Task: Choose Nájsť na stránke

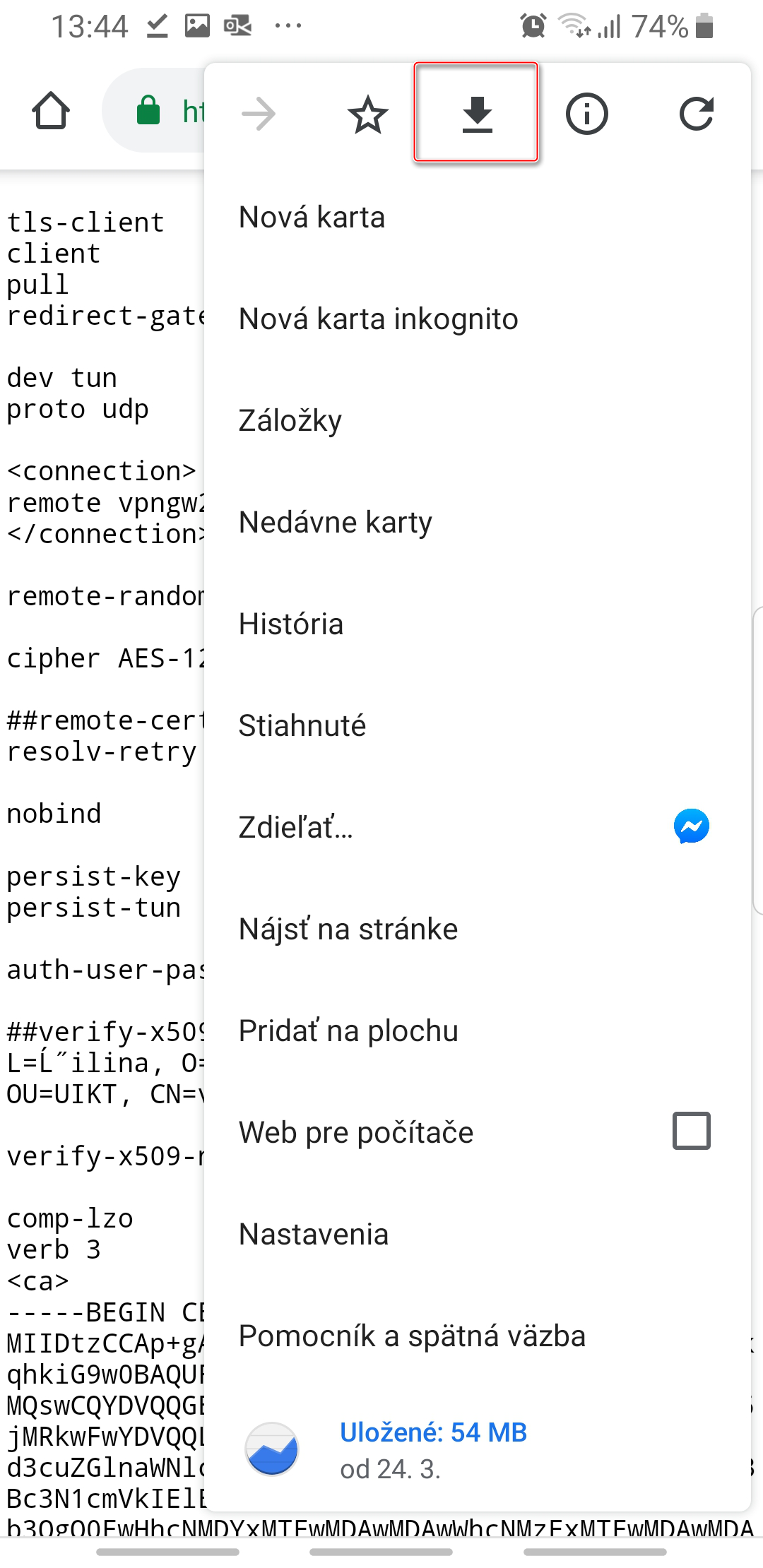Action: point(348,929)
